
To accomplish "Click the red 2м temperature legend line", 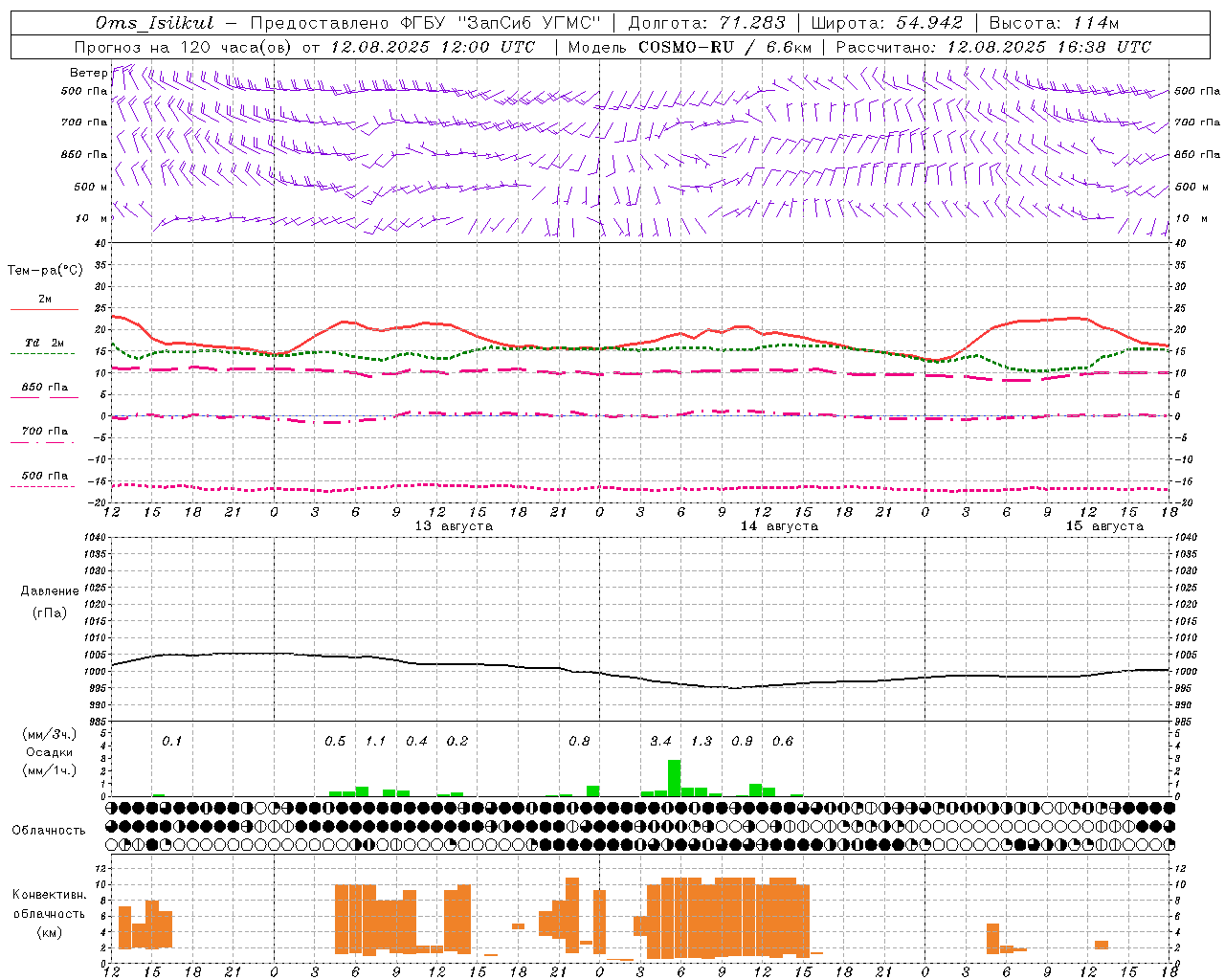I will pos(44,309).
